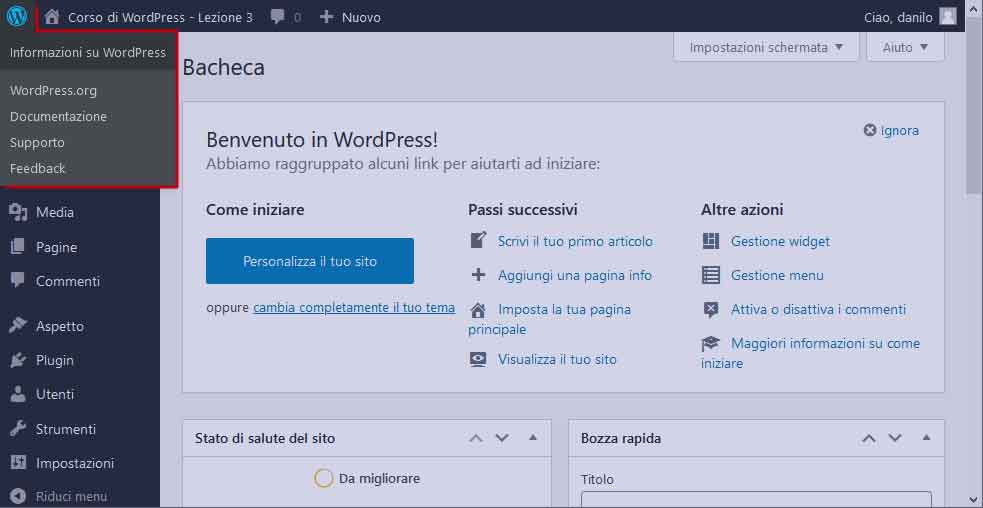The image size is (983, 508).
Task: Click the dismiss X icon beside Ignora
Action: [x=870, y=130]
